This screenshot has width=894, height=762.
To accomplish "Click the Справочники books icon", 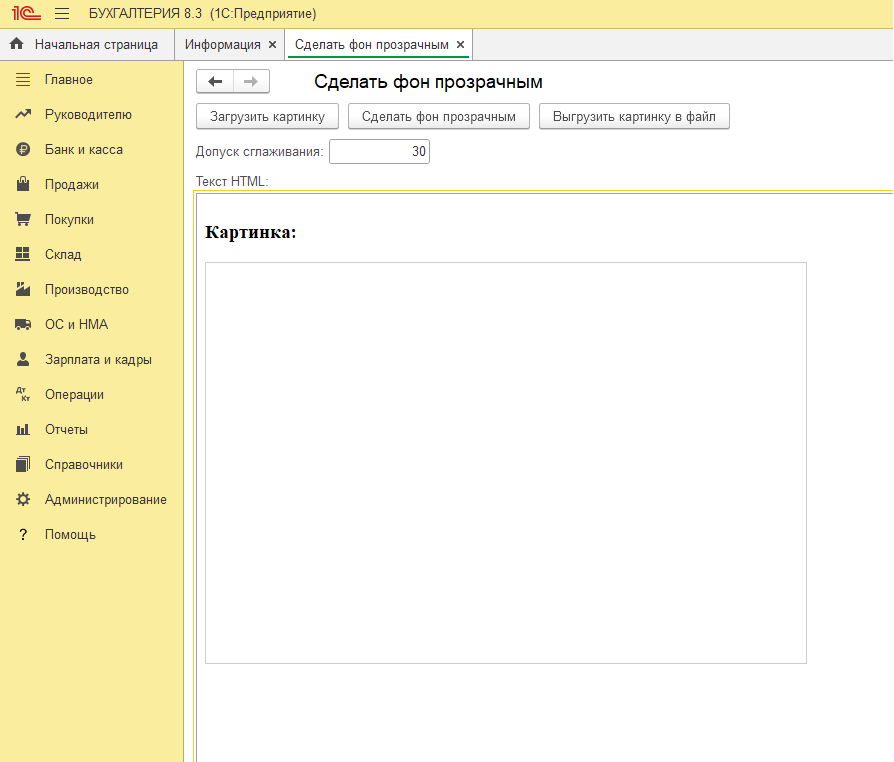I will pyautogui.click(x=23, y=464).
